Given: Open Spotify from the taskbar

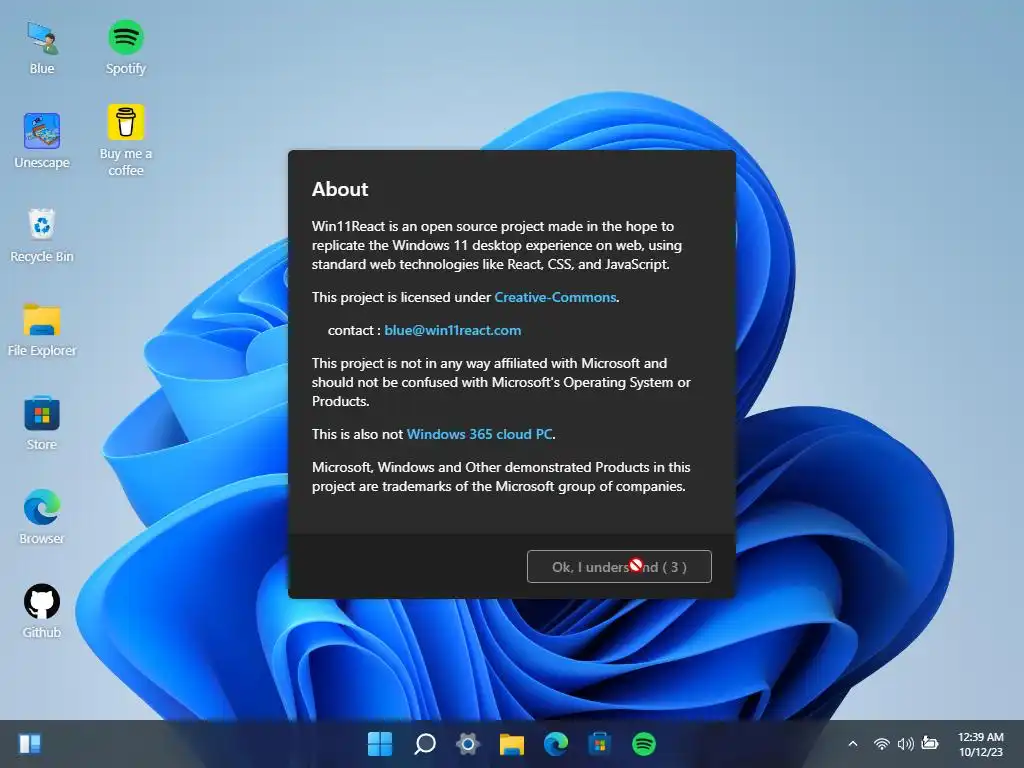Looking at the screenshot, I should pyautogui.click(x=643, y=744).
